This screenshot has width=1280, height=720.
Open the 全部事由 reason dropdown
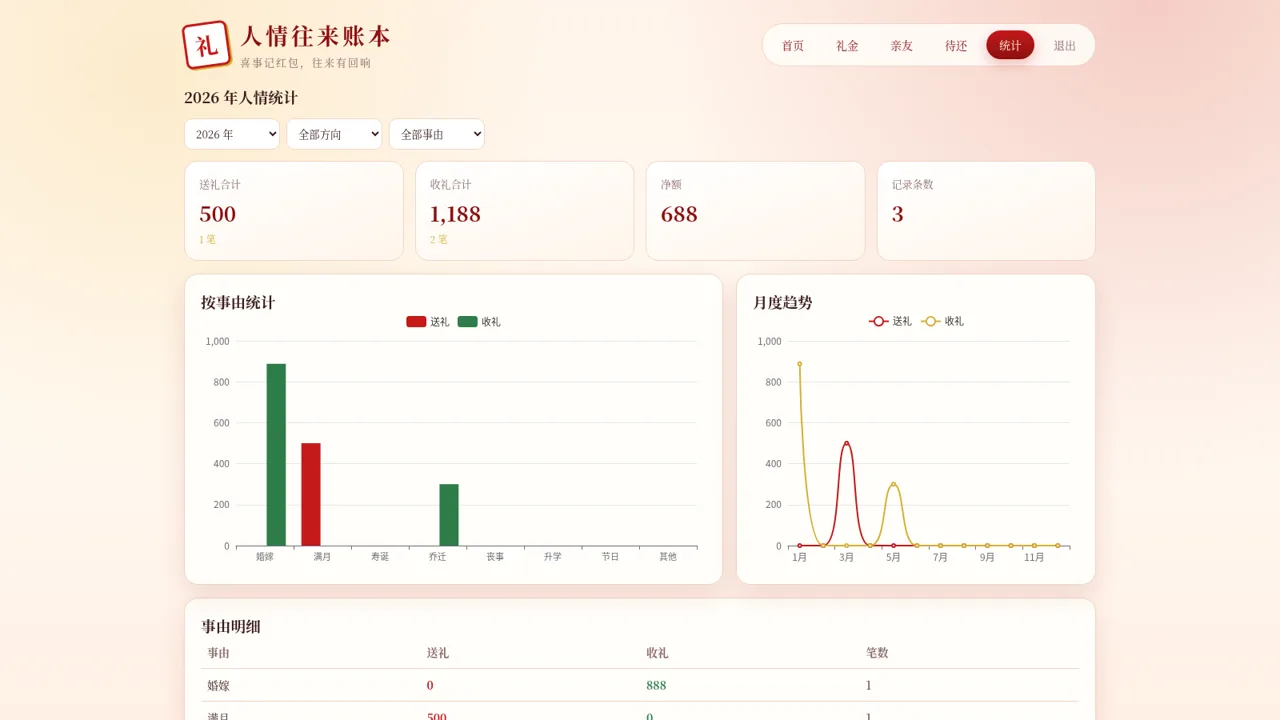coord(437,134)
